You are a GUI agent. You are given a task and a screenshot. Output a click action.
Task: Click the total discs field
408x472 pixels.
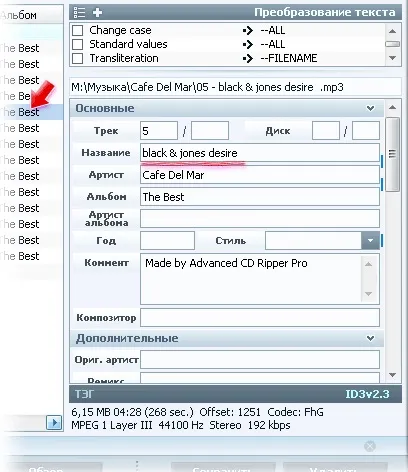366,131
